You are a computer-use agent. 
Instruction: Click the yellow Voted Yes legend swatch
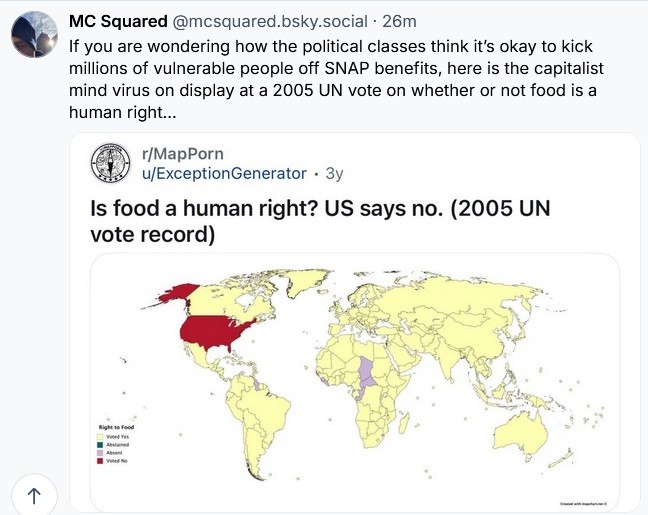pos(100,436)
